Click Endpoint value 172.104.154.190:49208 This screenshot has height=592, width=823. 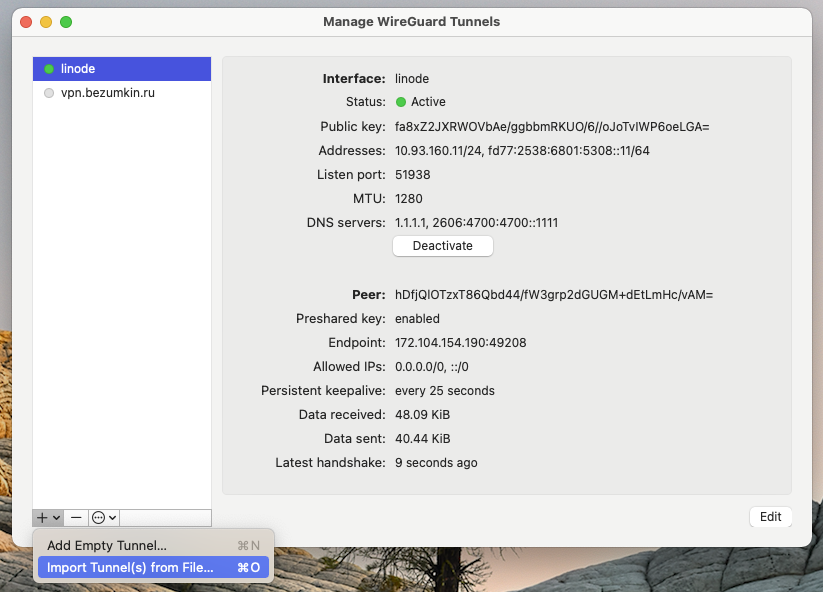pyautogui.click(x=460, y=343)
